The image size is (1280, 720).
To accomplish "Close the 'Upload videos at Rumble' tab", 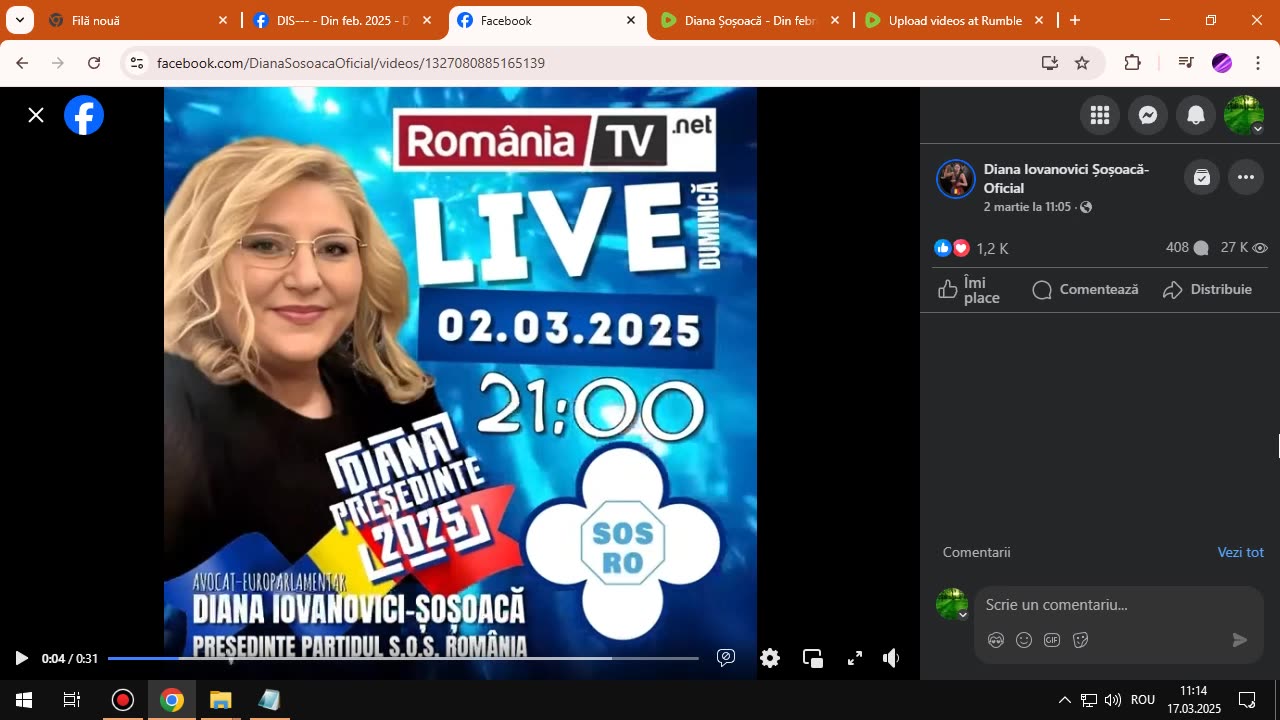I will (x=1039, y=20).
